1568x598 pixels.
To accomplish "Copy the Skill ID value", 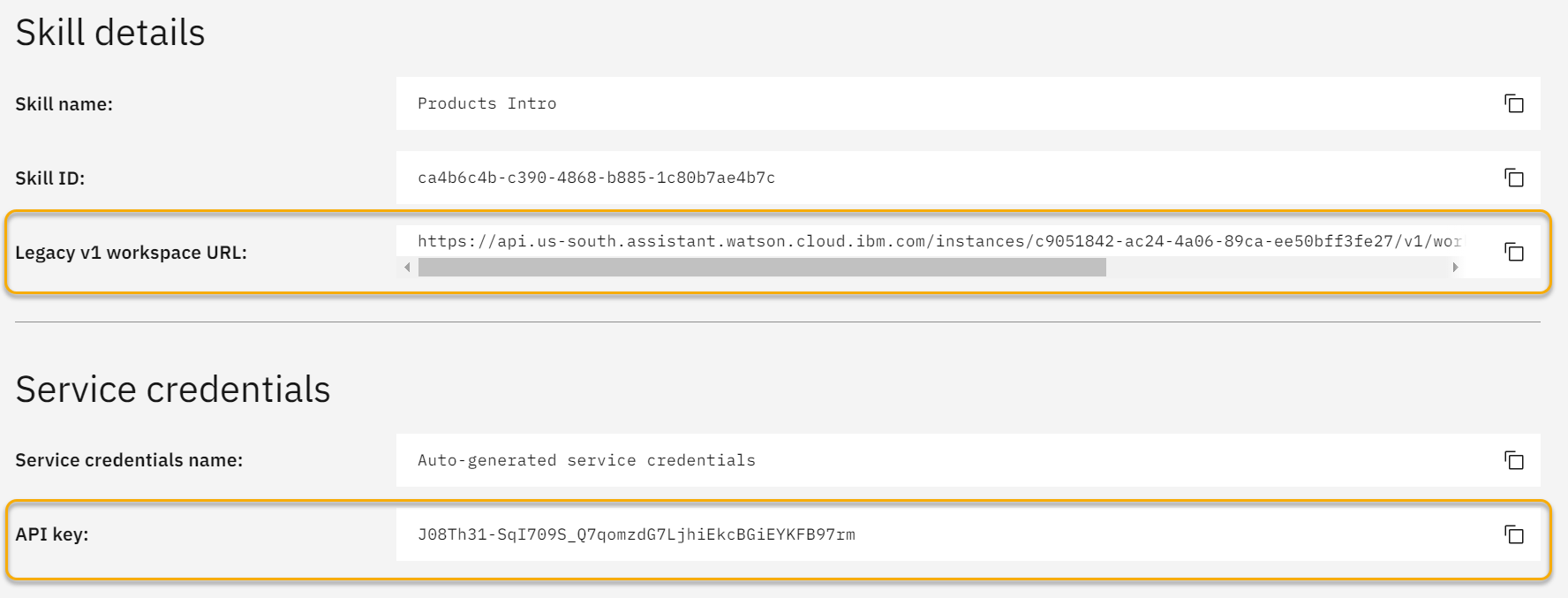I will [x=1513, y=178].
